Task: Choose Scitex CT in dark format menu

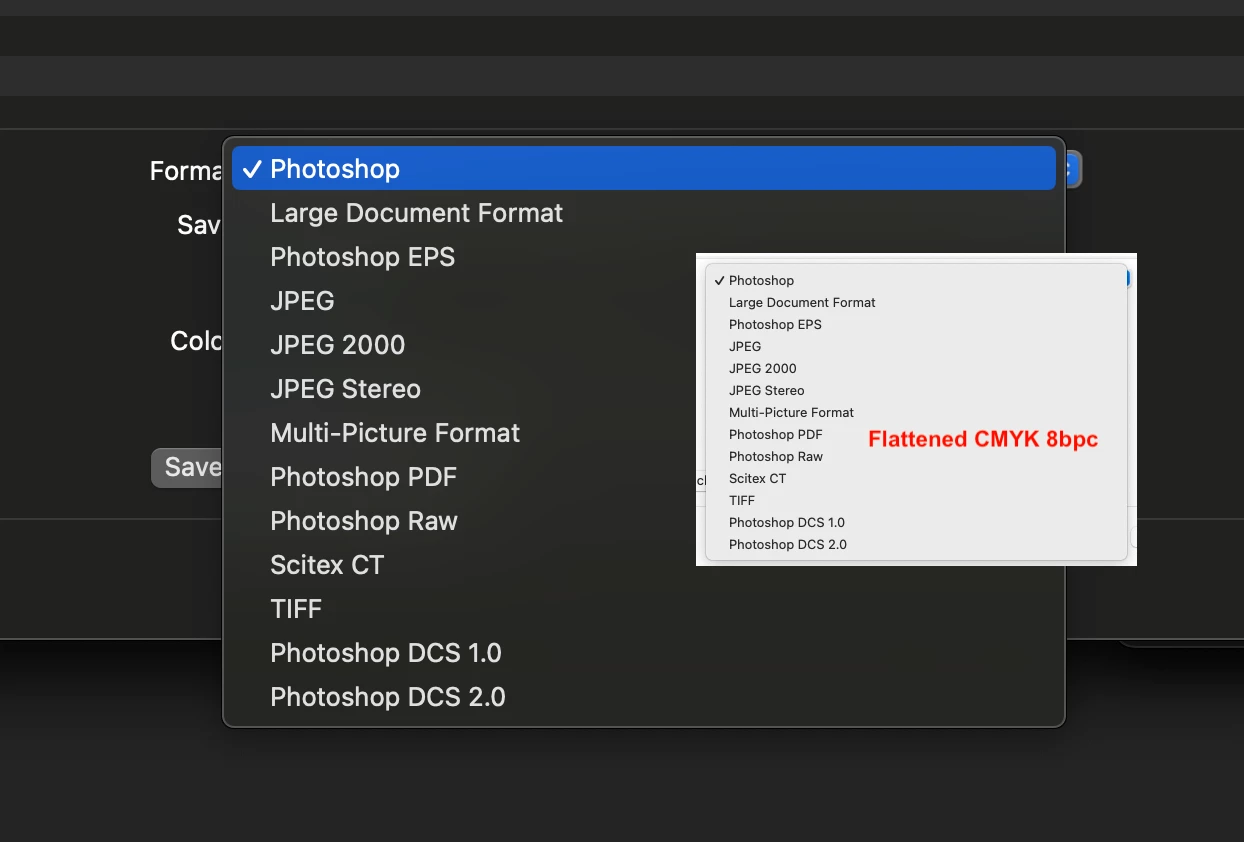Action: [644, 565]
